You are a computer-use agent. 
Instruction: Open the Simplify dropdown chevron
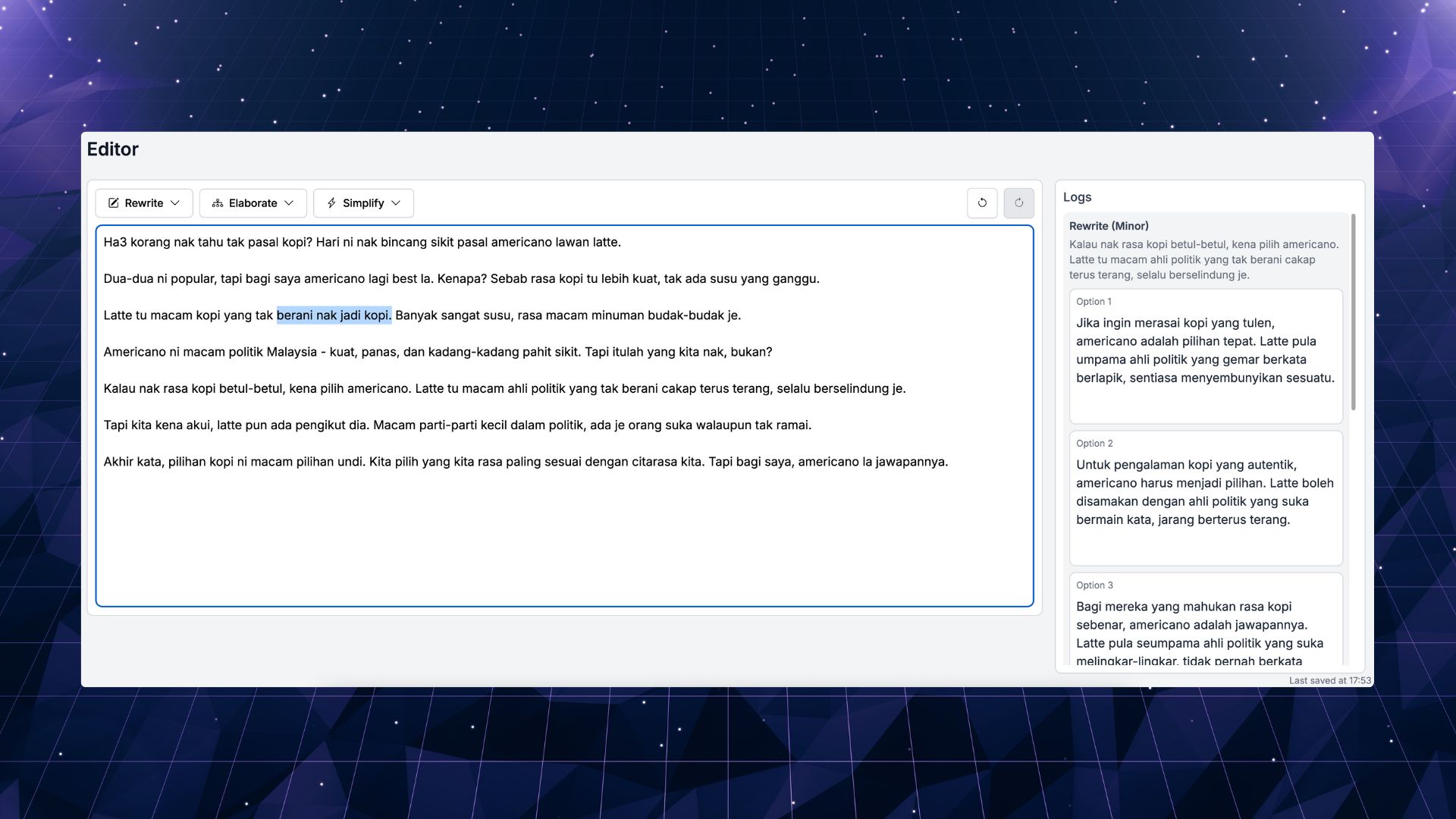[396, 203]
